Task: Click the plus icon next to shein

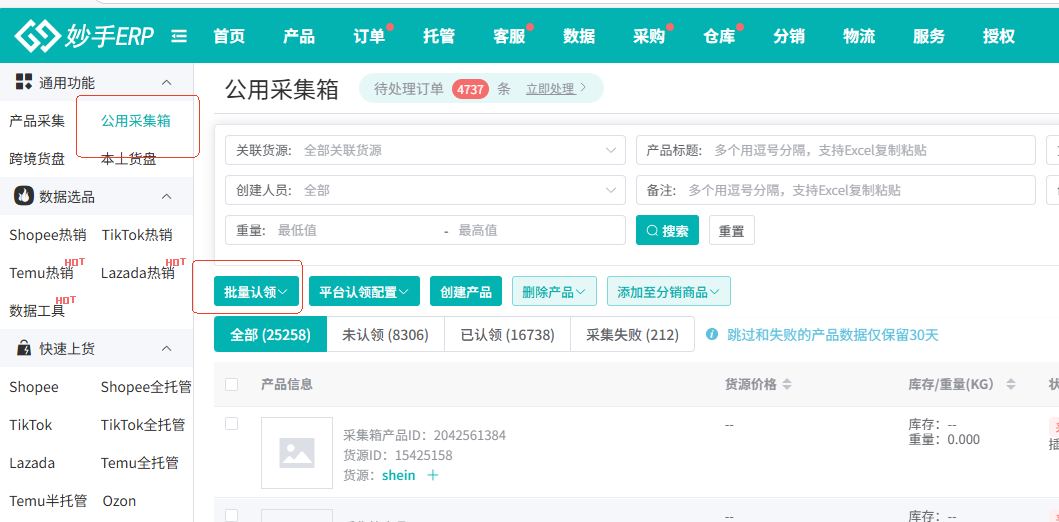Action: [433, 475]
